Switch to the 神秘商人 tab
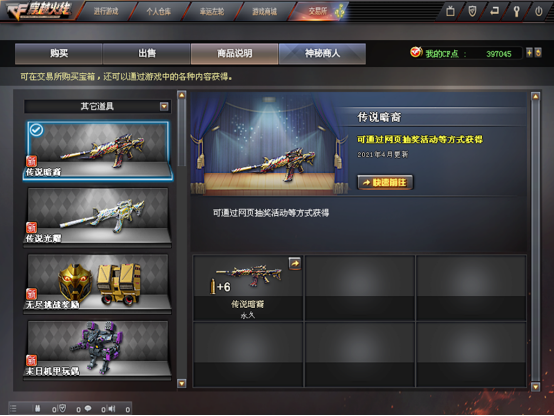The height and width of the screenshot is (416, 554). 322,53
